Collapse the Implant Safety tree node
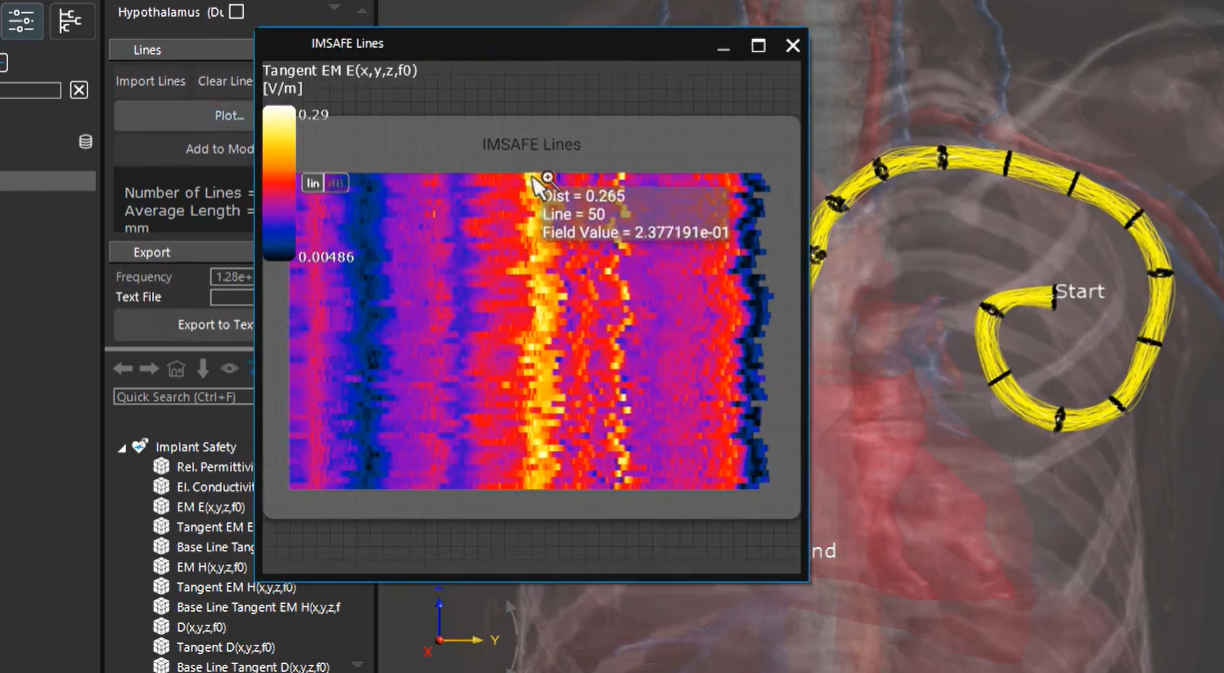Screen dimensions: 1224x673 pyautogui.click(x=122, y=448)
